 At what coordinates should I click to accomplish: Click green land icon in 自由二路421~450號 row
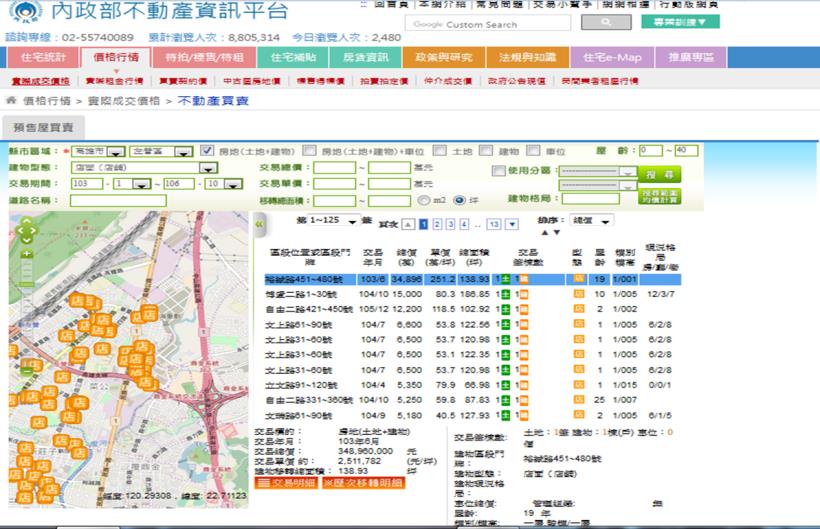pyautogui.click(x=506, y=309)
